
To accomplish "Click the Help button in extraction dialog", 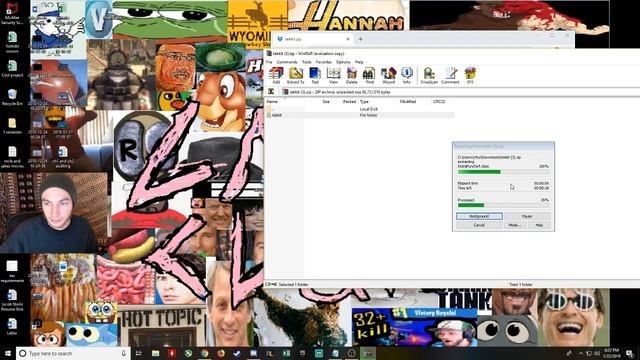I will [539, 225].
